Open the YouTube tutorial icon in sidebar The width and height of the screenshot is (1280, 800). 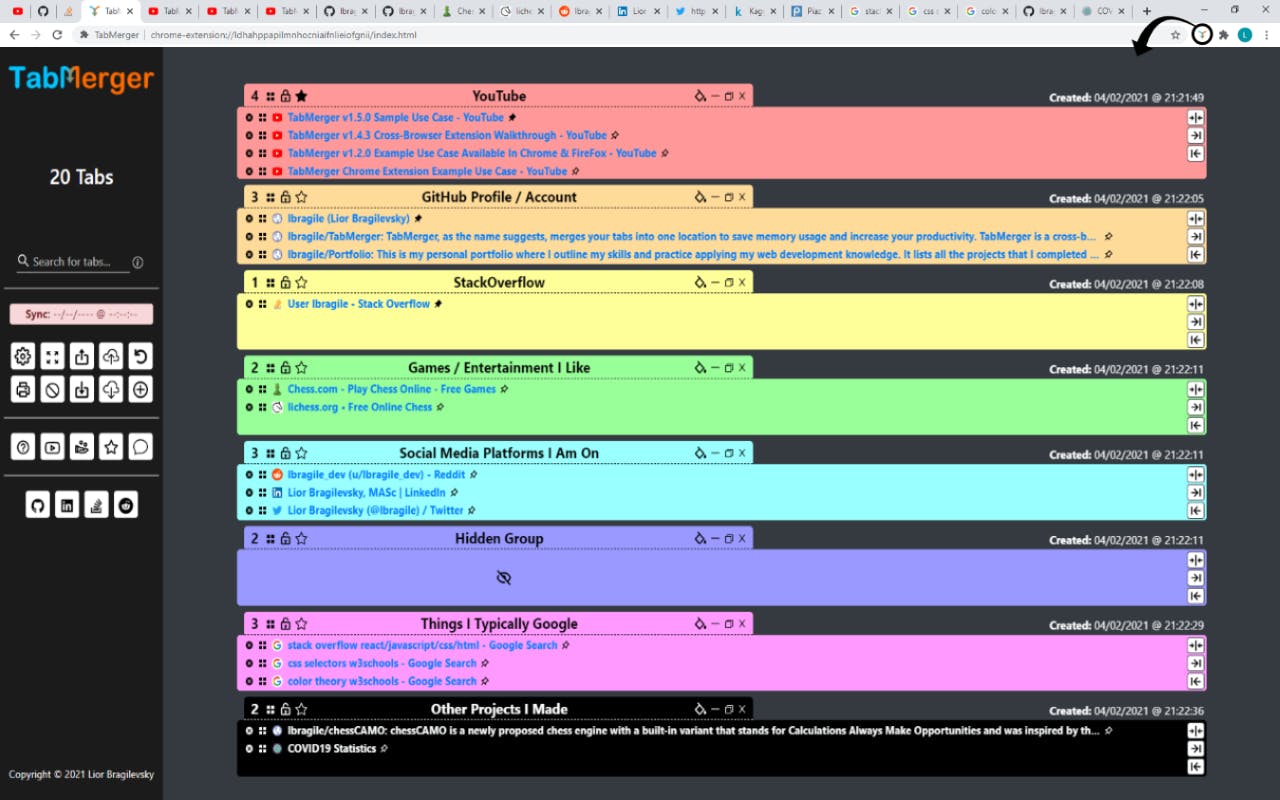pos(52,447)
